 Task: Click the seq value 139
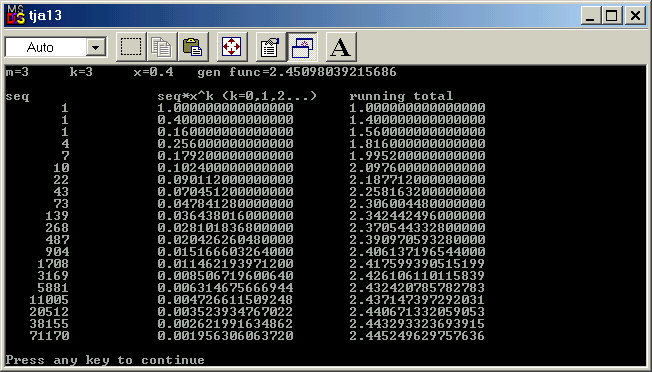(57, 216)
